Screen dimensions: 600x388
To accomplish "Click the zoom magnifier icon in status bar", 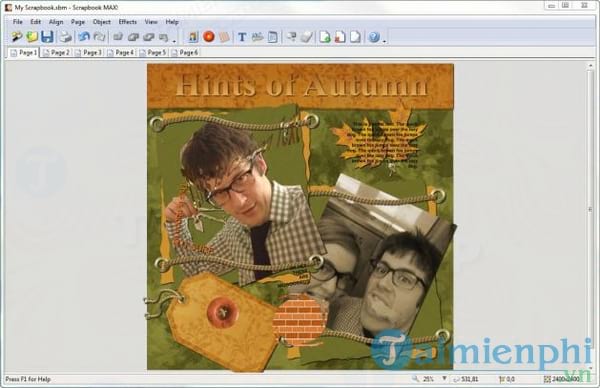I will coord(415,379).
